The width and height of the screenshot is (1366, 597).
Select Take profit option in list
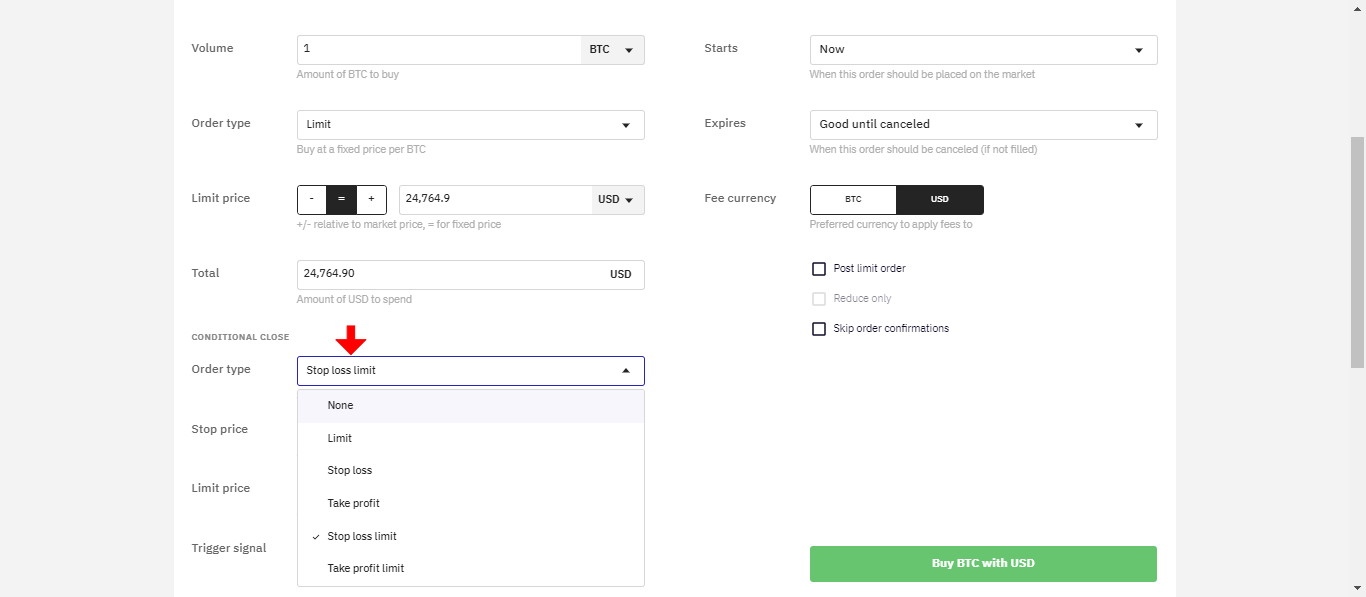click(354, 504)
